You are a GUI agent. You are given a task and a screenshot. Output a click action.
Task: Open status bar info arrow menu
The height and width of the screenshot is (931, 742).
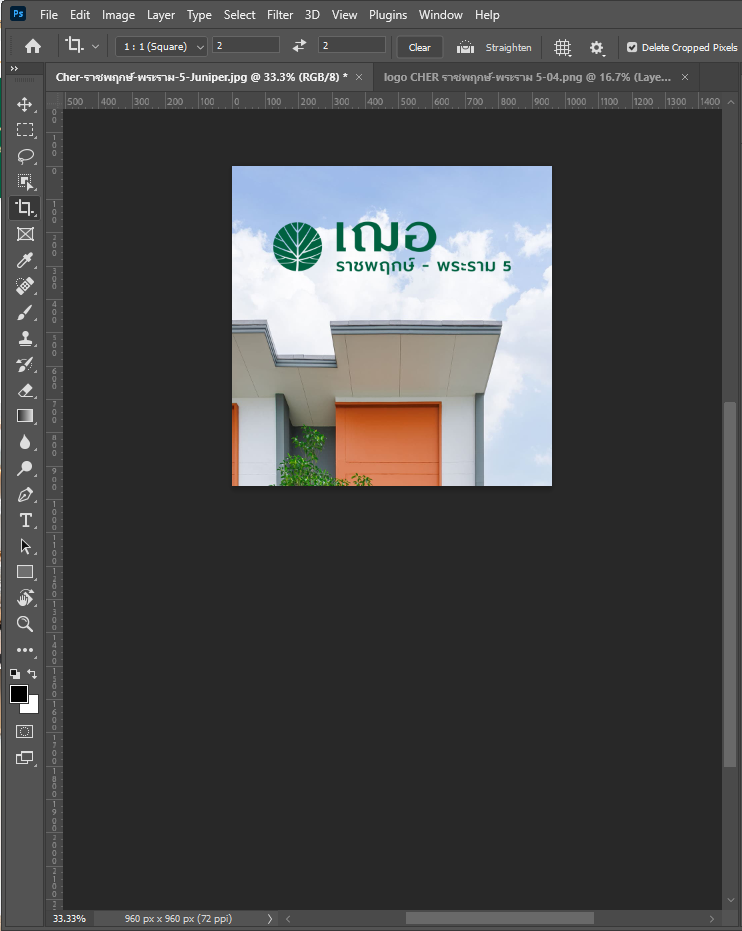pyautogui.click(x=269, y=919)
